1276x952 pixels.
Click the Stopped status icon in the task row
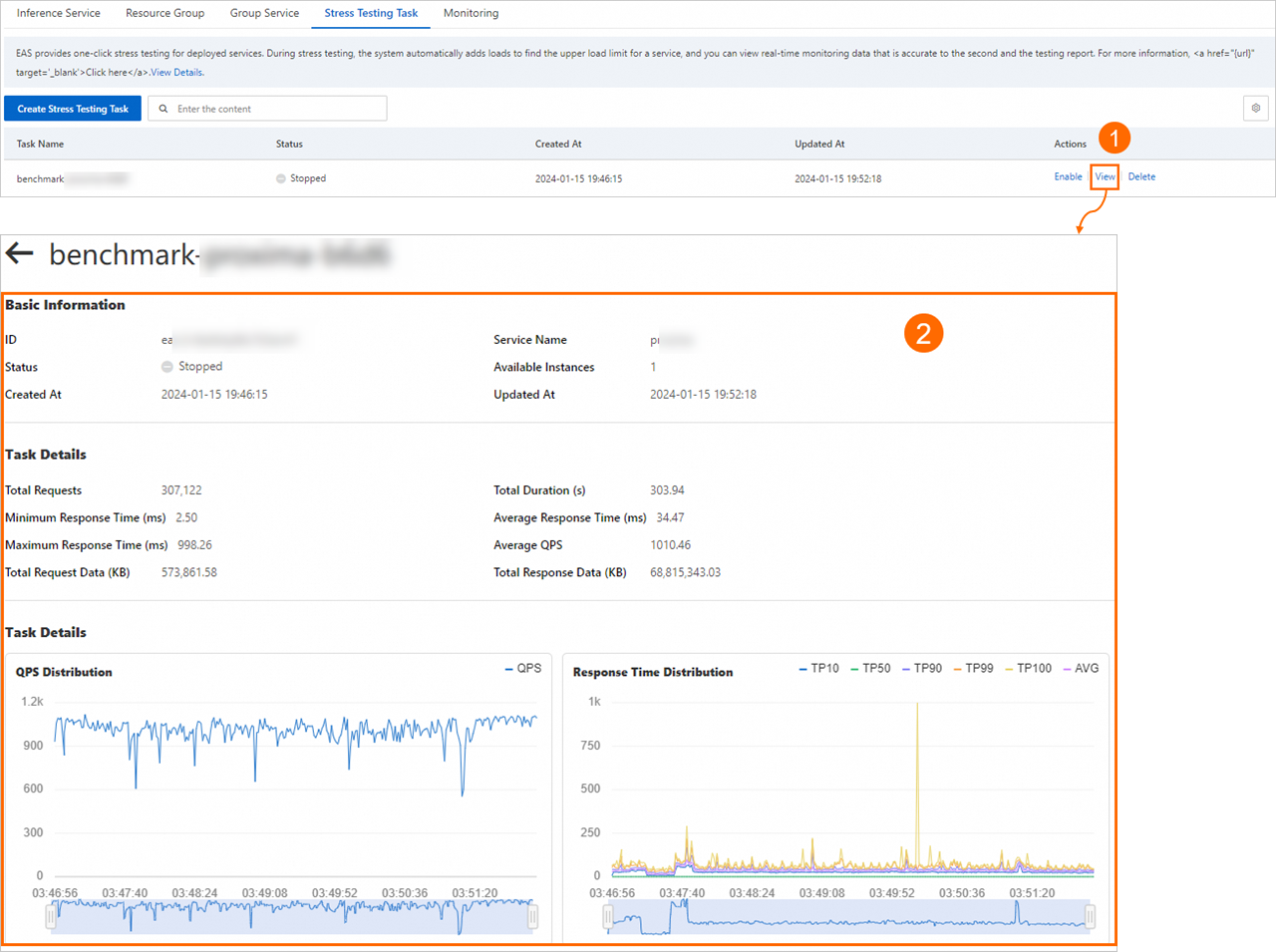(281, 178)
